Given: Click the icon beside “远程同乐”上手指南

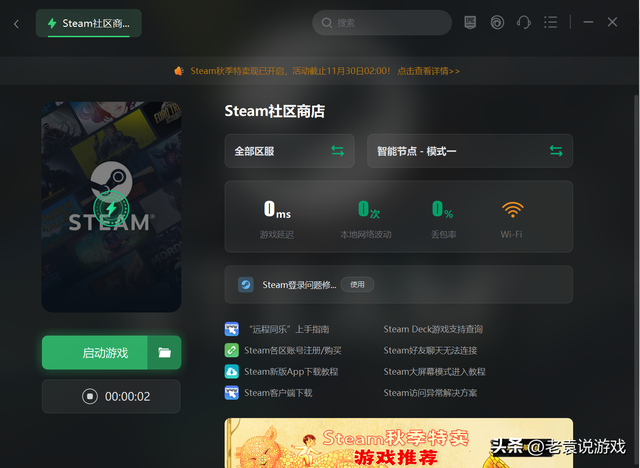Looking at the screenshot, I should 231,329.
